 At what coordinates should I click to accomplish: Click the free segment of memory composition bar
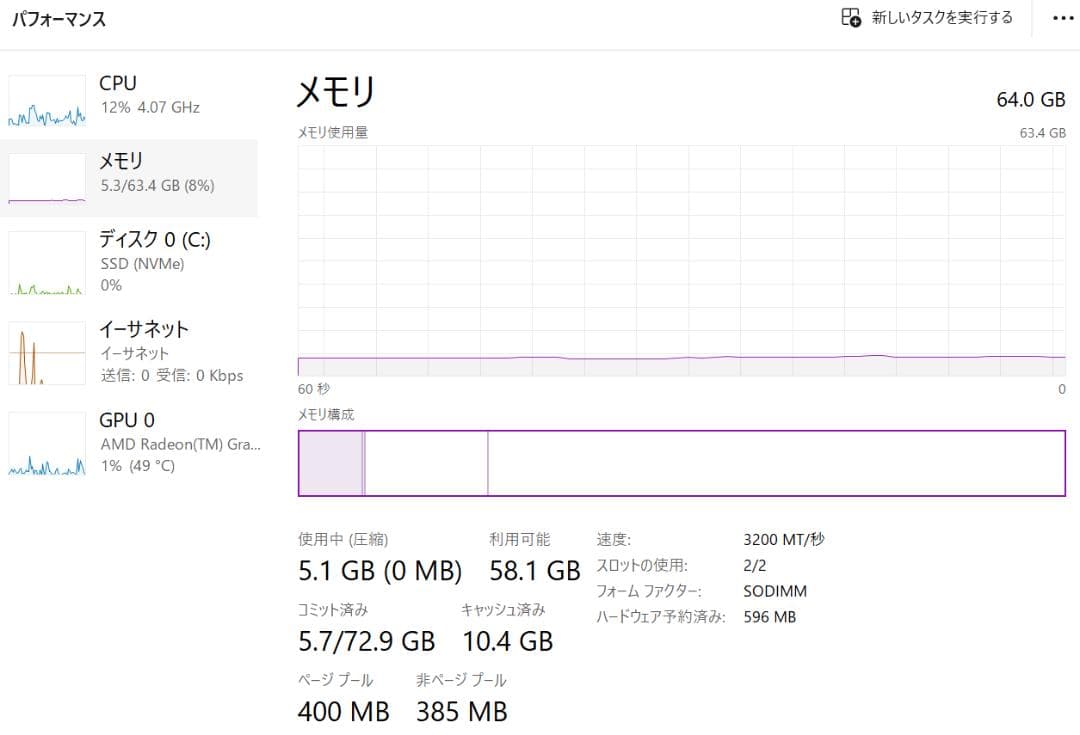point(775,463)
